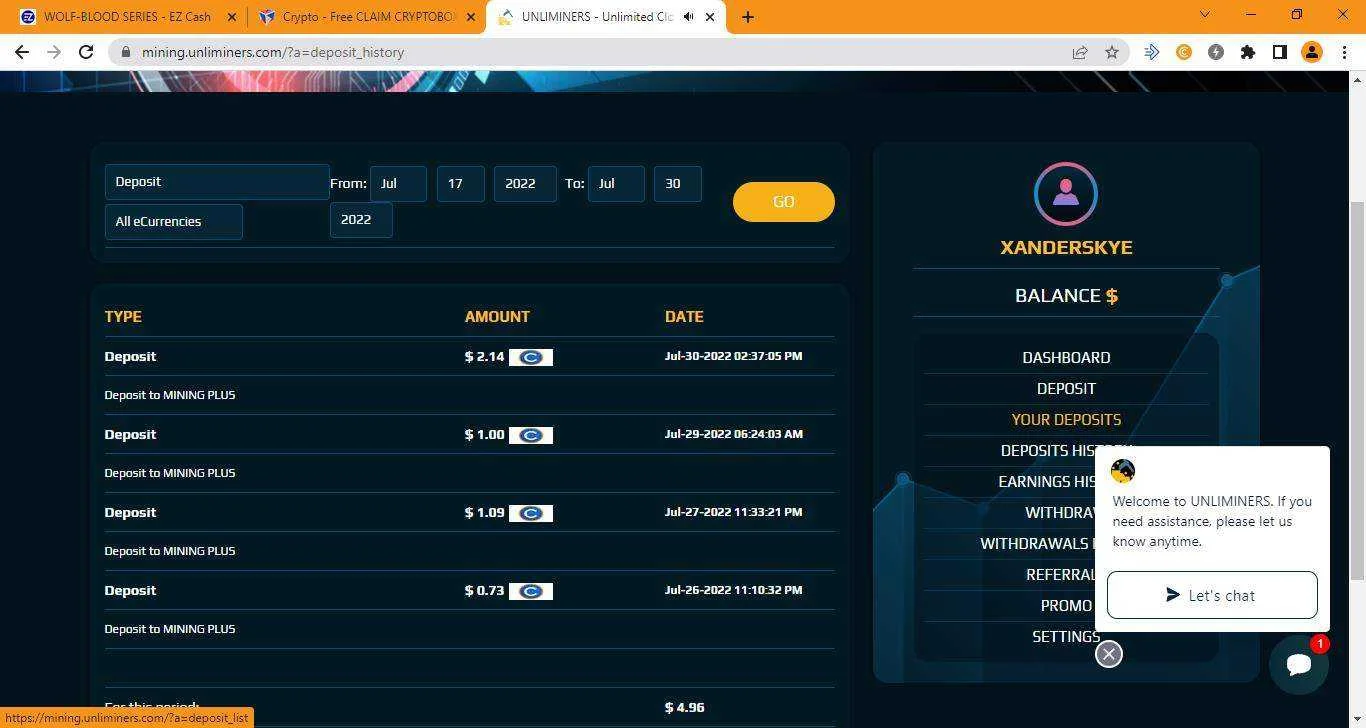Open the To day 30 dropdown
This screenshot has width=1366, height=728.
coord(678,184)
